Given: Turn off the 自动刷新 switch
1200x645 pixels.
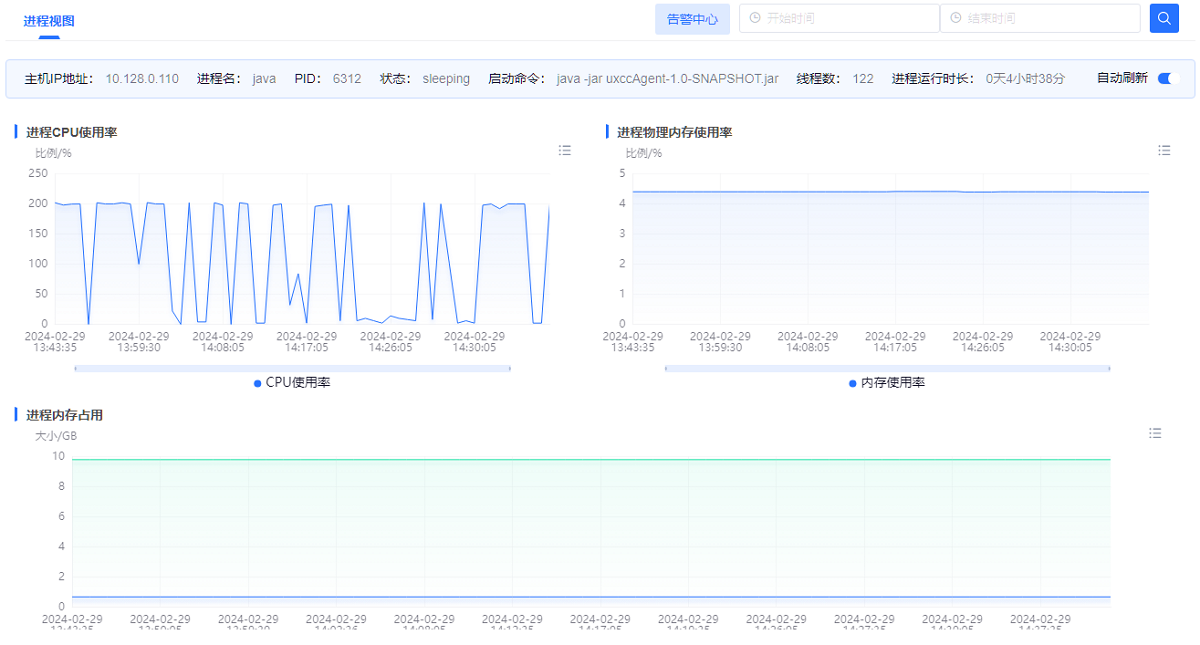Looking at the screenshot, I should coord(1167,78).
